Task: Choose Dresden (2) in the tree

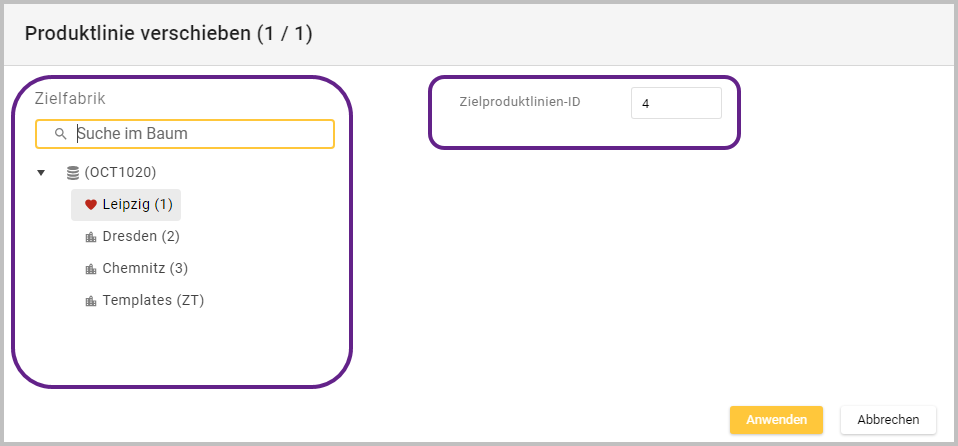Action: point(141,237)
